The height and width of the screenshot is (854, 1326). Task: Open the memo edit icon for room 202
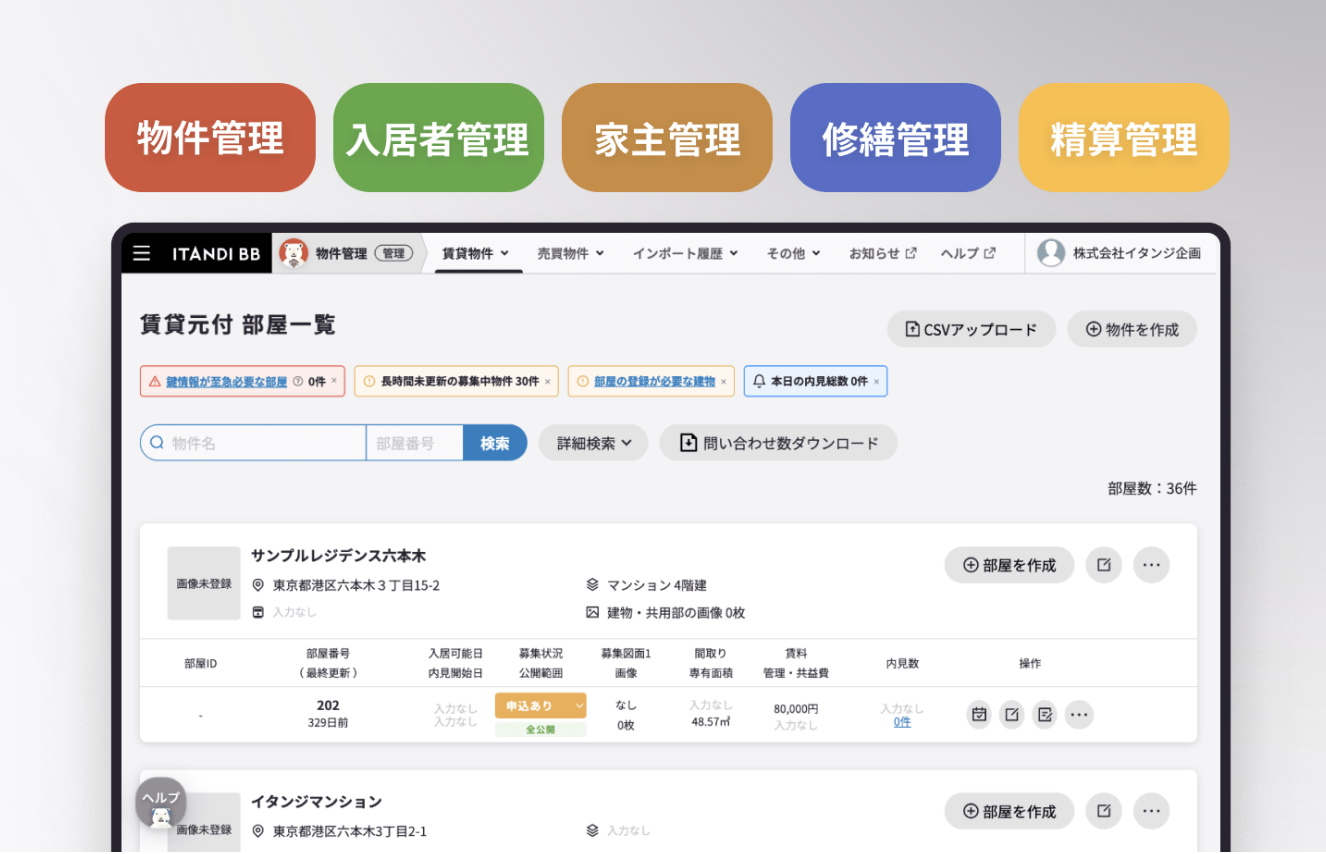click(x=1044, y=715)
